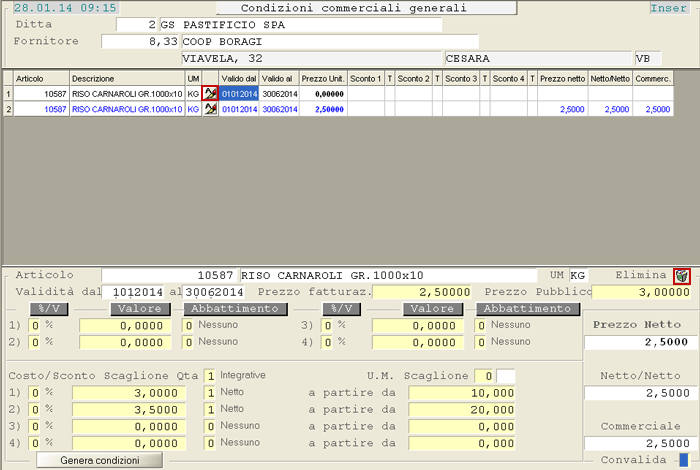The width and height of the screenshot is (700, 470).
Task: Click the UM field KG in detail panel
Action: coord(578,275)
